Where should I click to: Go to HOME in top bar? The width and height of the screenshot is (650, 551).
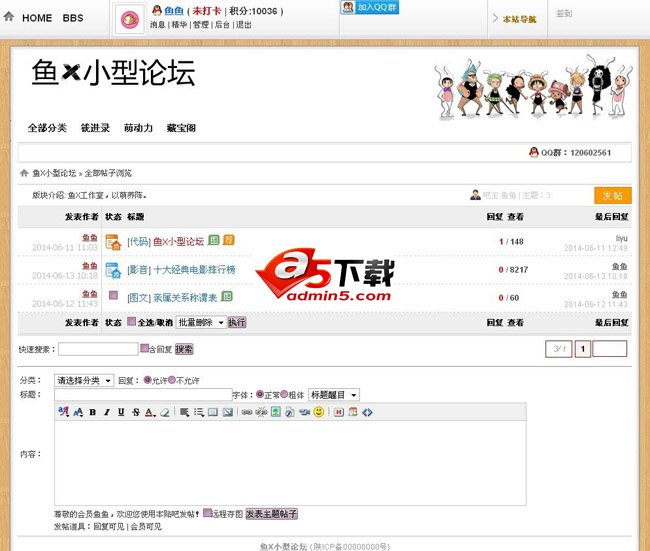(37, 18)
